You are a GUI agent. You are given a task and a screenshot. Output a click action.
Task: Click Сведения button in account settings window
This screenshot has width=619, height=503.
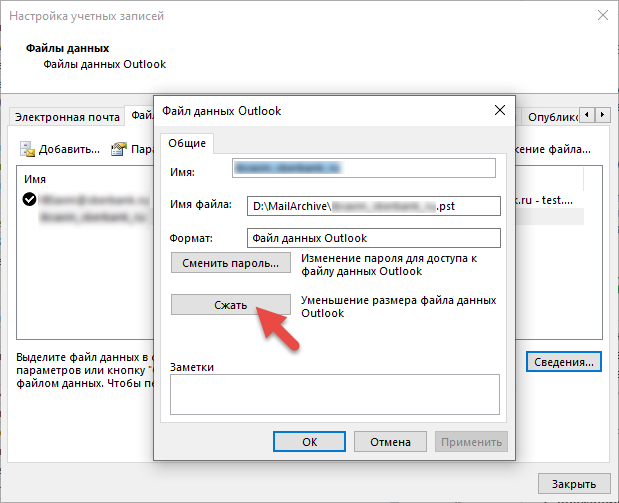tap(563, 362)
